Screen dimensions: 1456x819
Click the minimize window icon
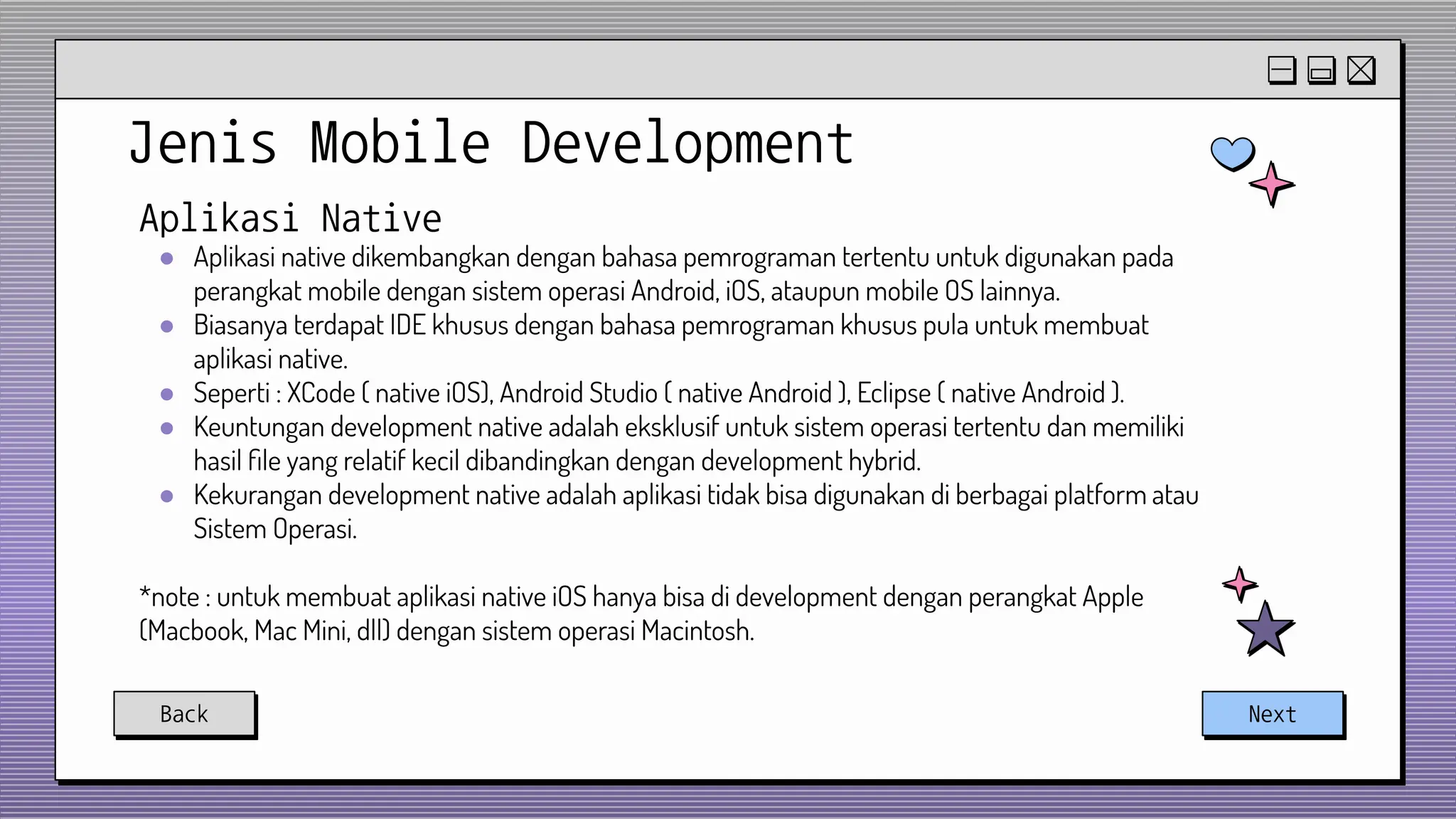(x=1282, y=70)
